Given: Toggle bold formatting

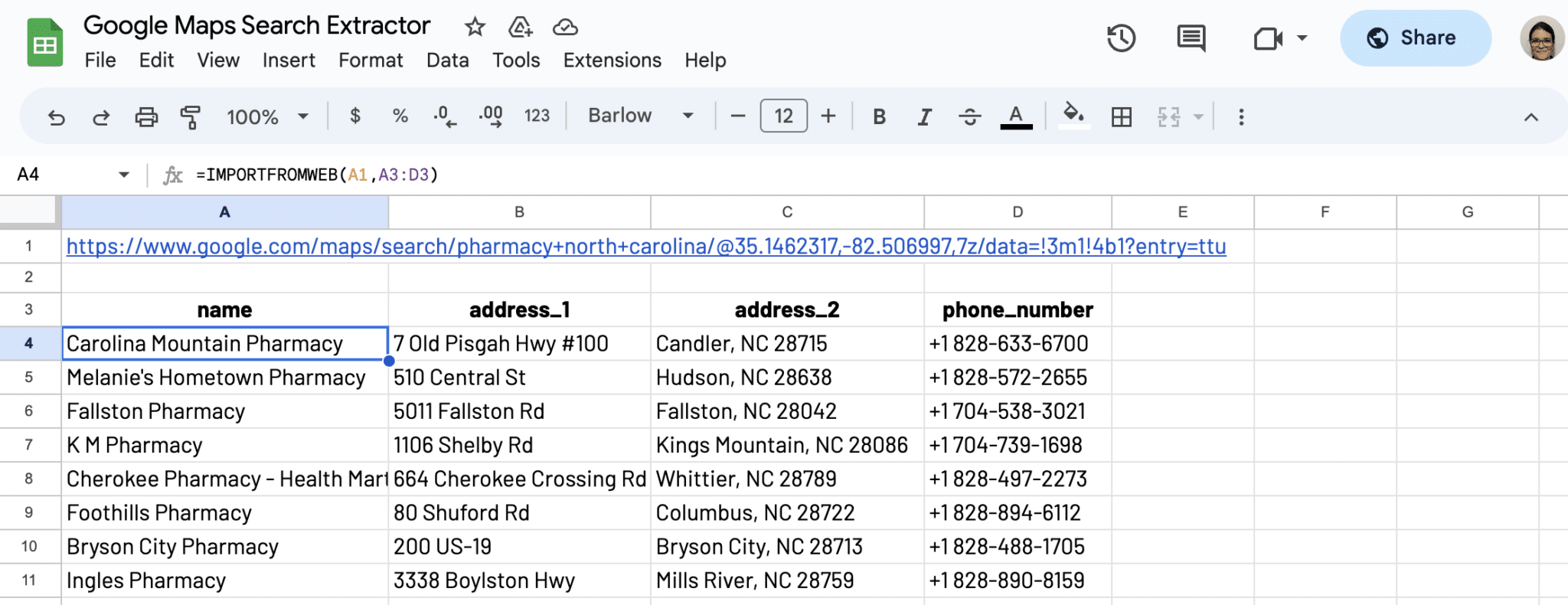Looking at the screenshot, I should (879, 116).
